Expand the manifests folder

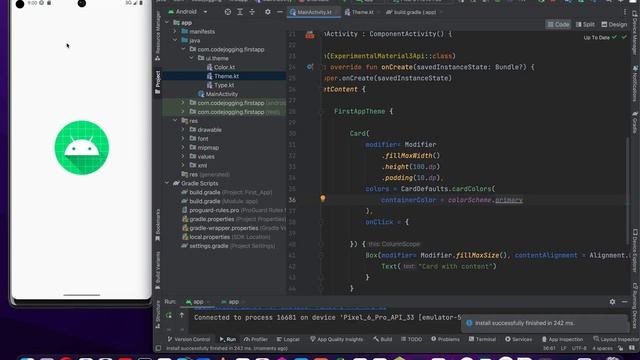click(x=175, y=31)
